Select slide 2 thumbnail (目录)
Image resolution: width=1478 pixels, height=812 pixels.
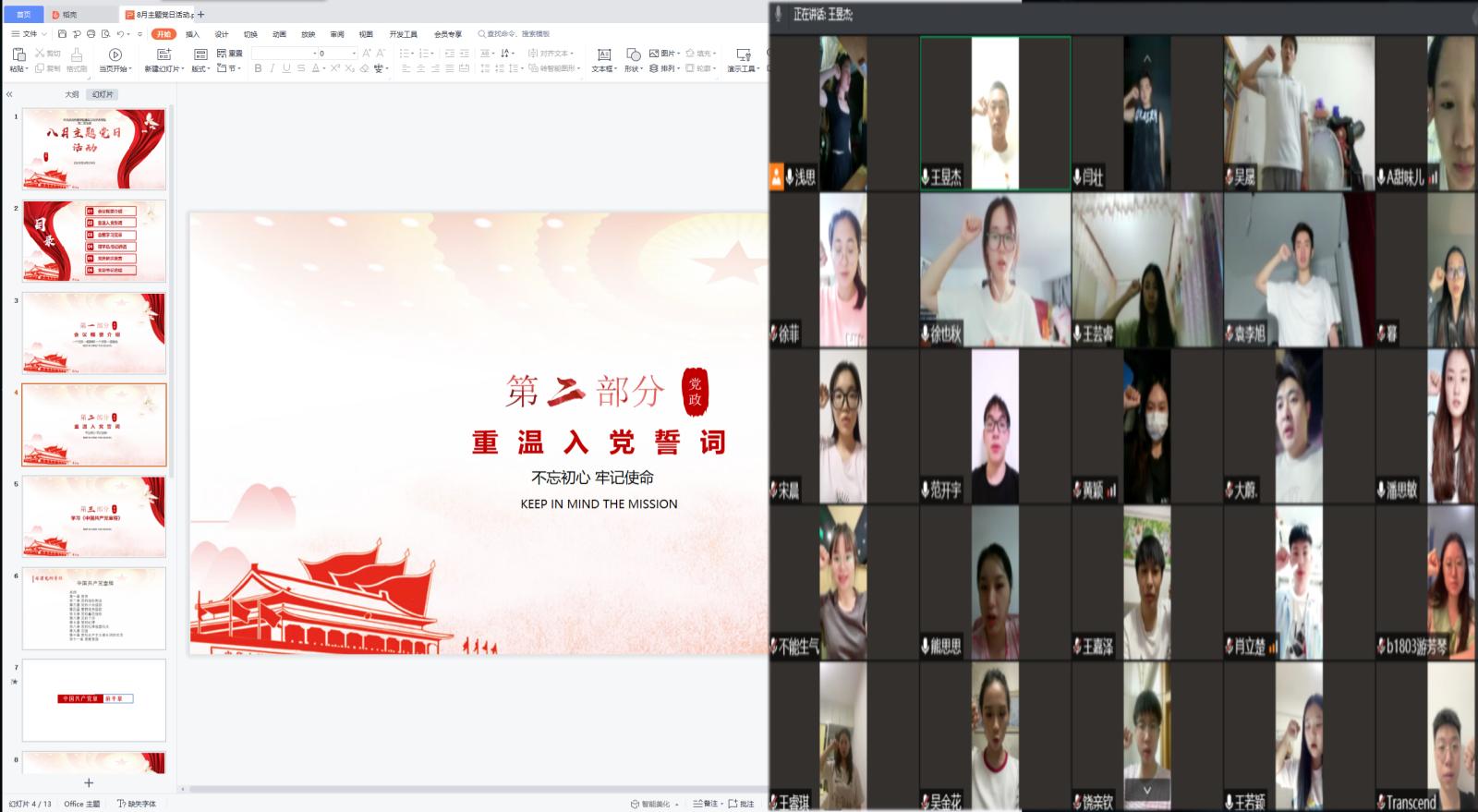tap(94, 241)
